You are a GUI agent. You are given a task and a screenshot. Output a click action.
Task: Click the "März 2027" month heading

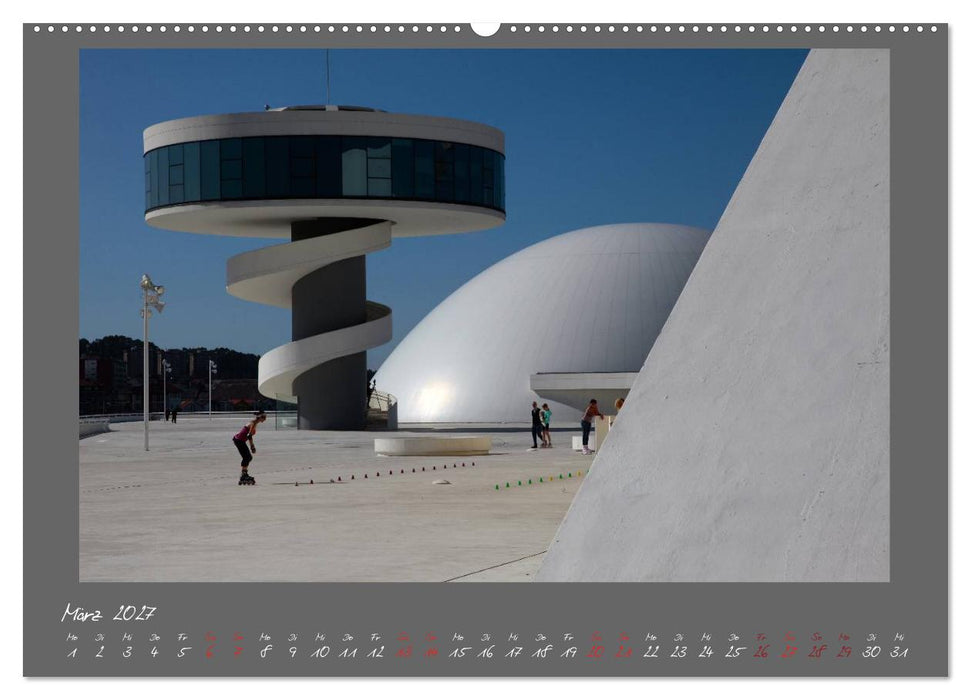(108, 613)
